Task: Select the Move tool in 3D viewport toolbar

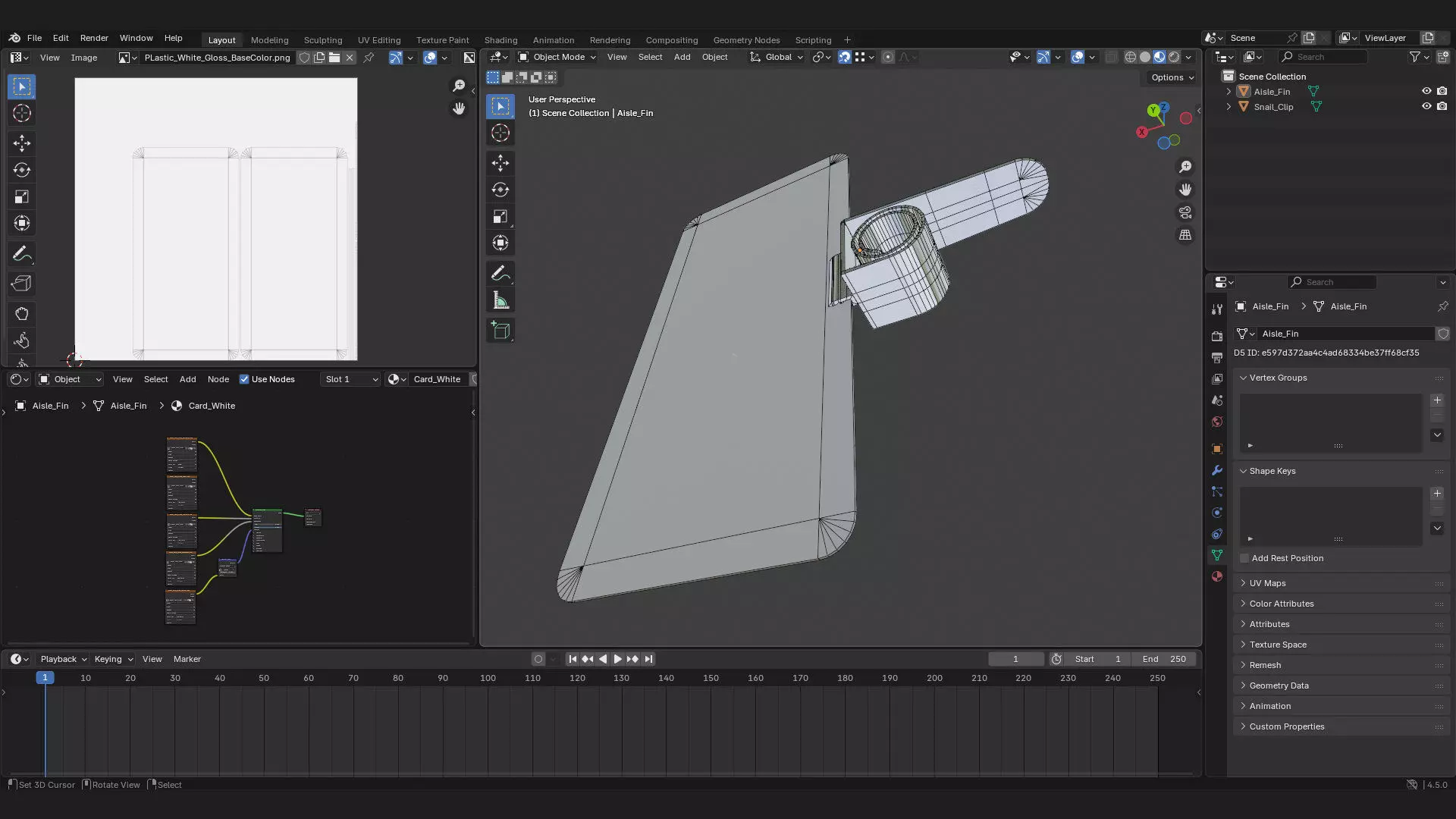Action: [x=500, y=162]
